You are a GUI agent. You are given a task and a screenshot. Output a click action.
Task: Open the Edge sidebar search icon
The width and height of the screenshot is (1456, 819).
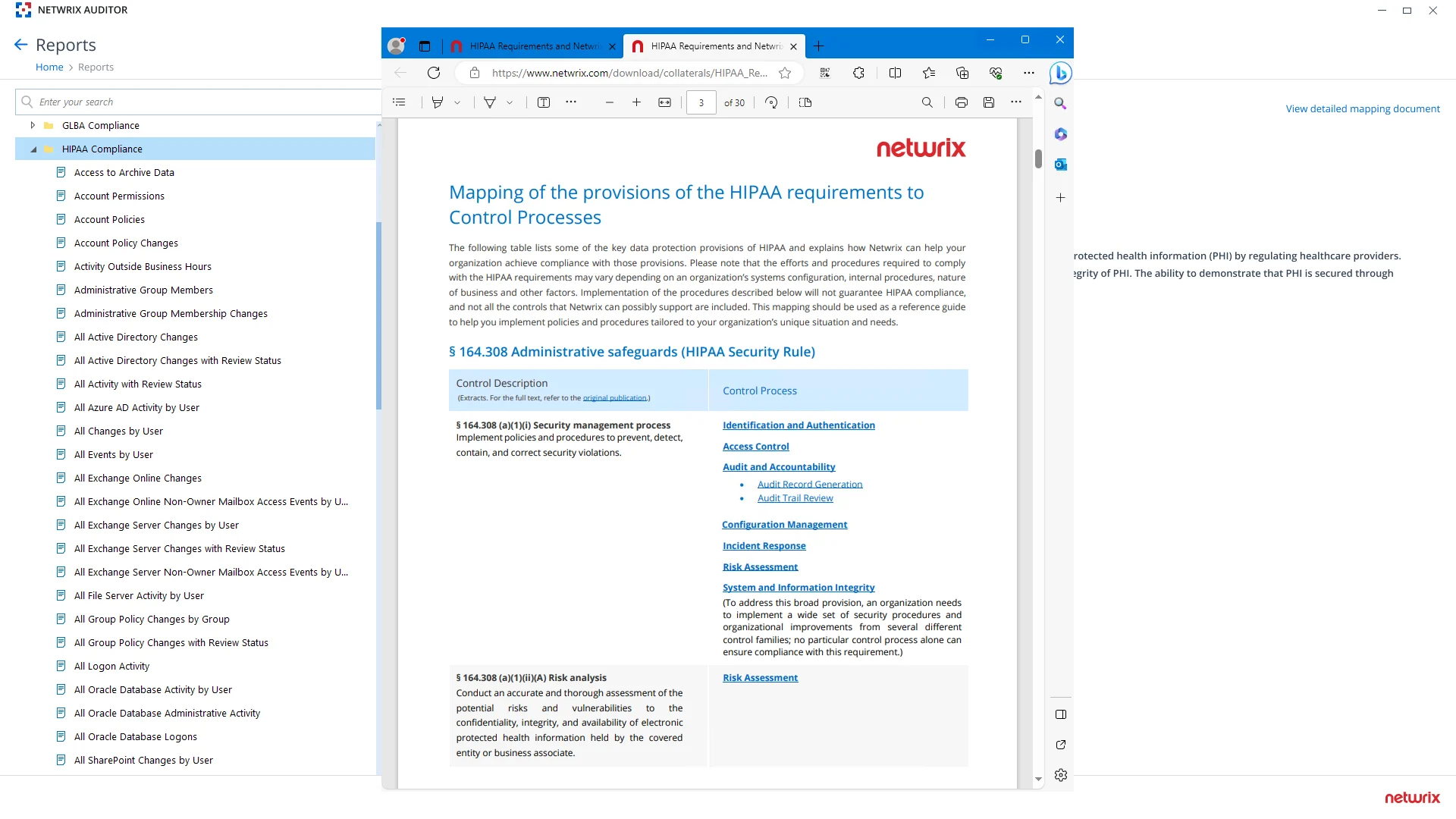tap(1060, 104)
